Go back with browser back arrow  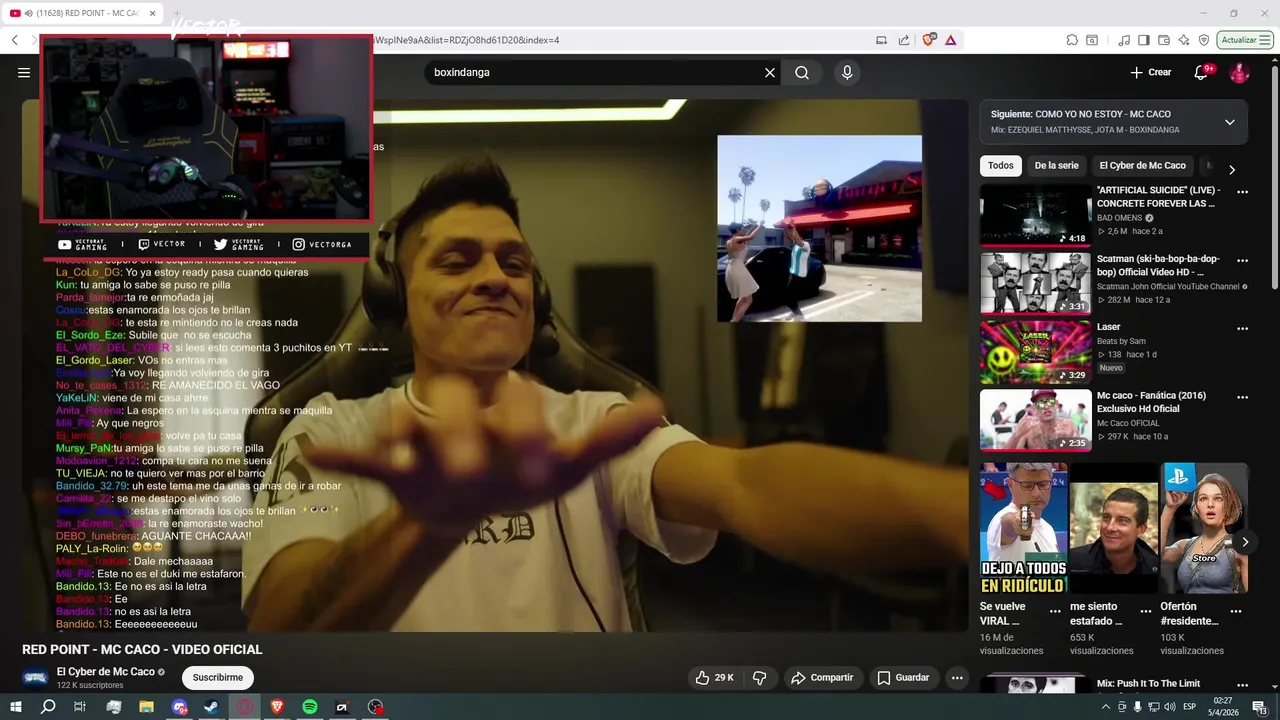(x=15, y=40)
